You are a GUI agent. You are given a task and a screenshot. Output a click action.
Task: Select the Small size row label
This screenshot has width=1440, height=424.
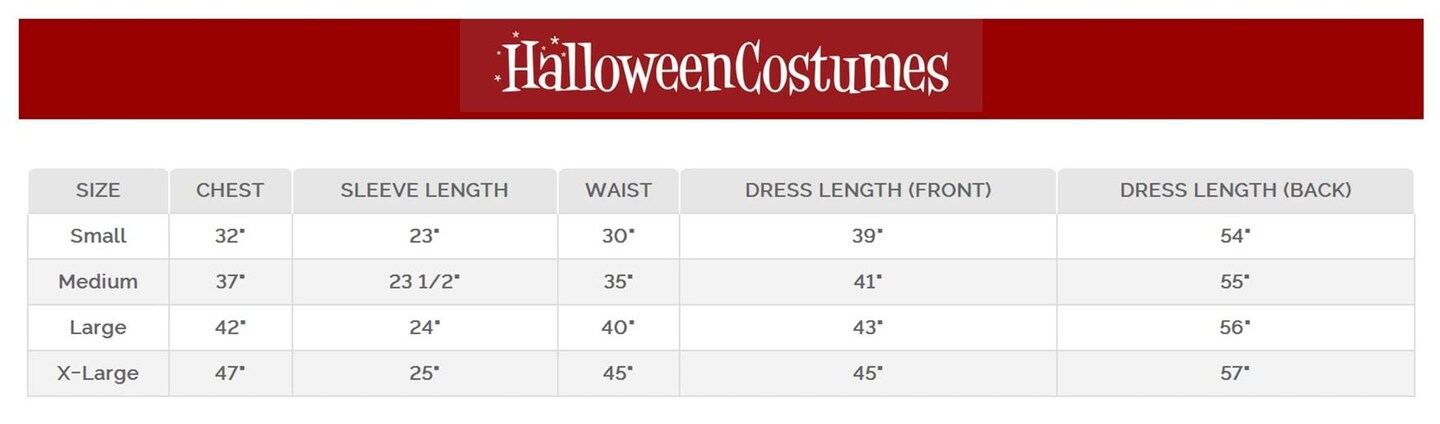point(98,236)
